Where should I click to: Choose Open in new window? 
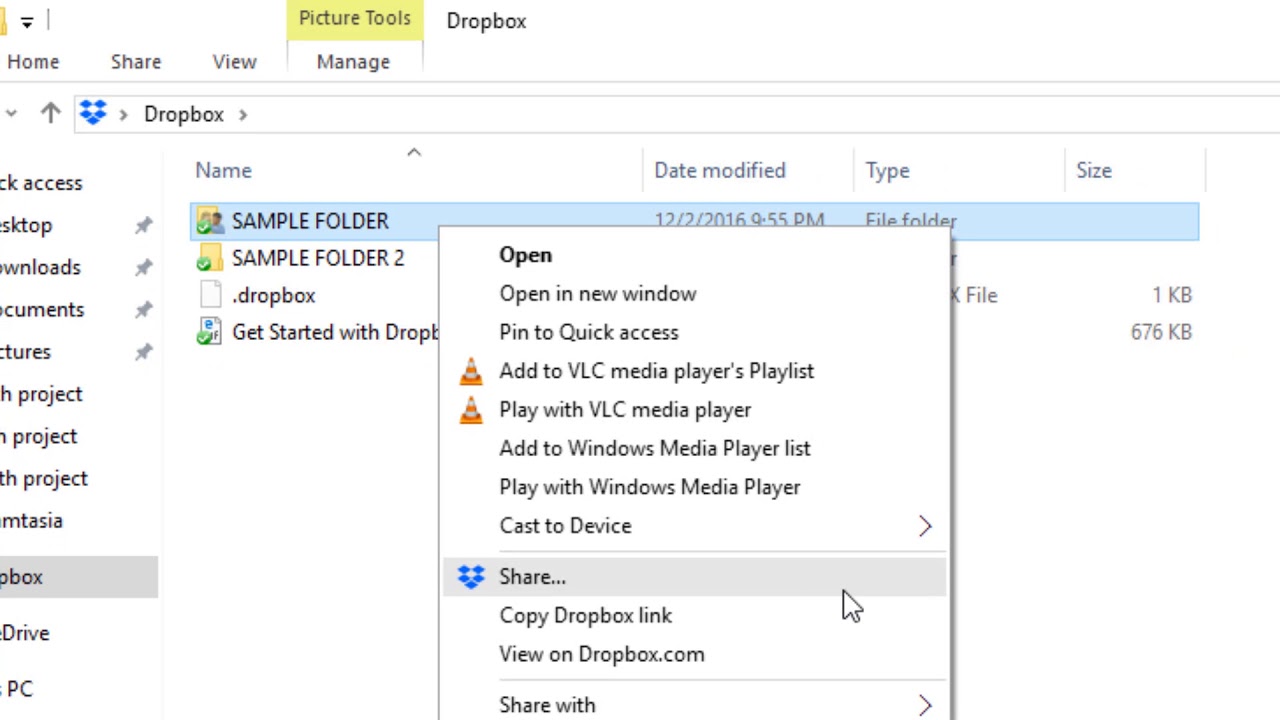[694, 294]
